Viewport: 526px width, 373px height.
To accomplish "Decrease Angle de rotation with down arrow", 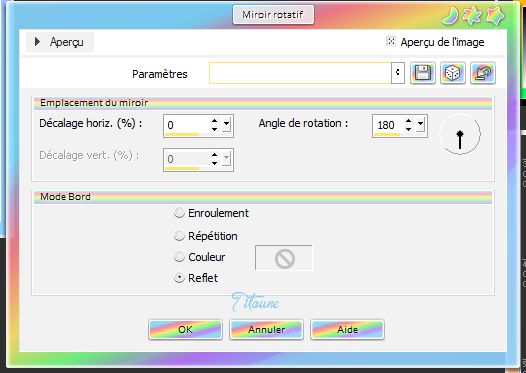I will [408, 129].
